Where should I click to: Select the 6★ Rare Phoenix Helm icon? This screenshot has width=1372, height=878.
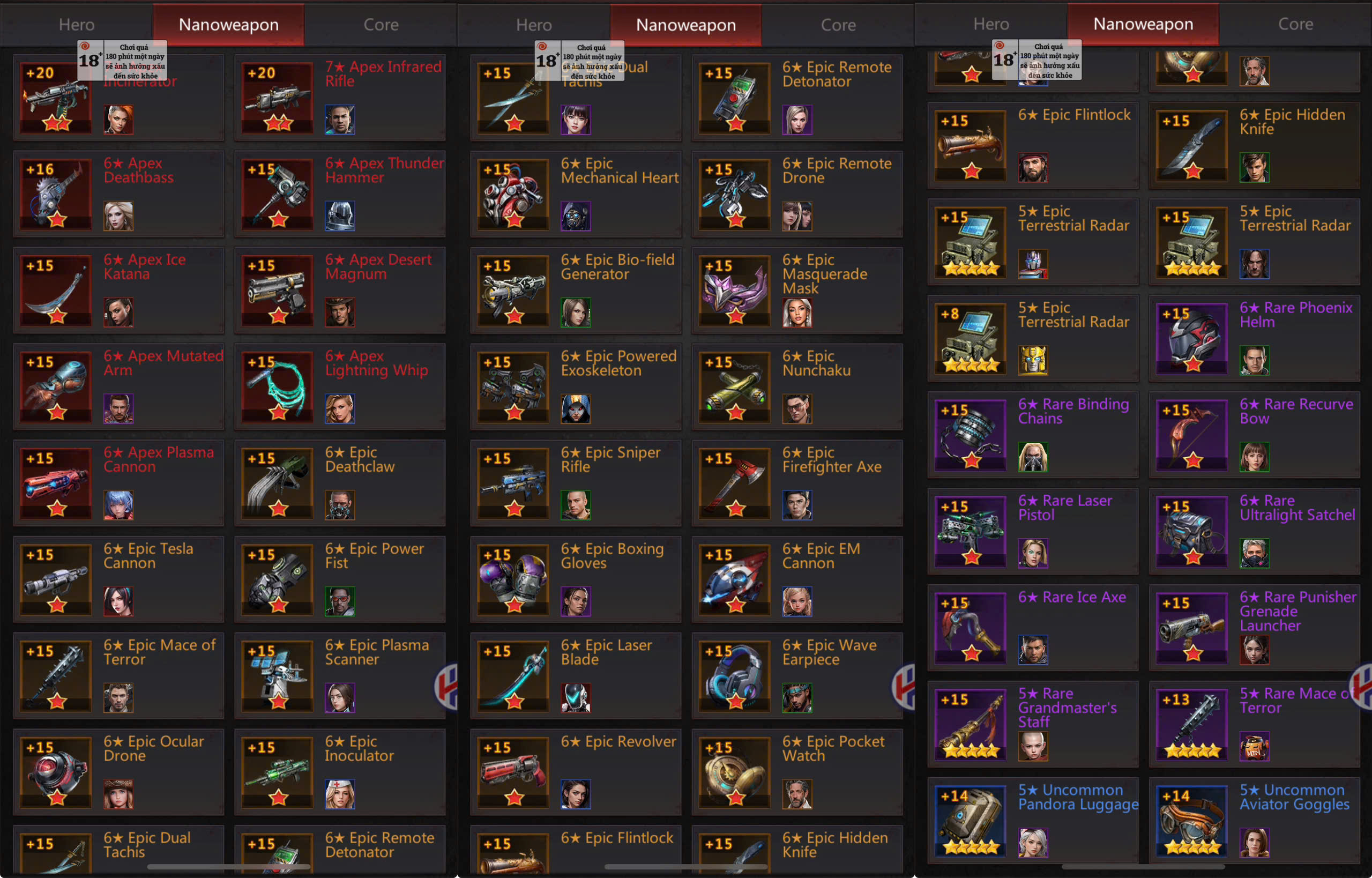pyautogui.click(x=1192, y=339)
